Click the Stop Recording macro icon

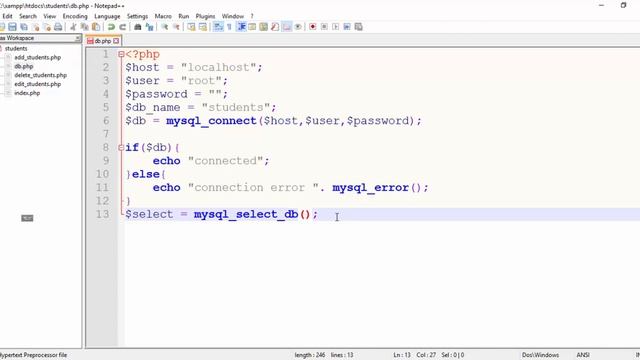click(324, 27)
